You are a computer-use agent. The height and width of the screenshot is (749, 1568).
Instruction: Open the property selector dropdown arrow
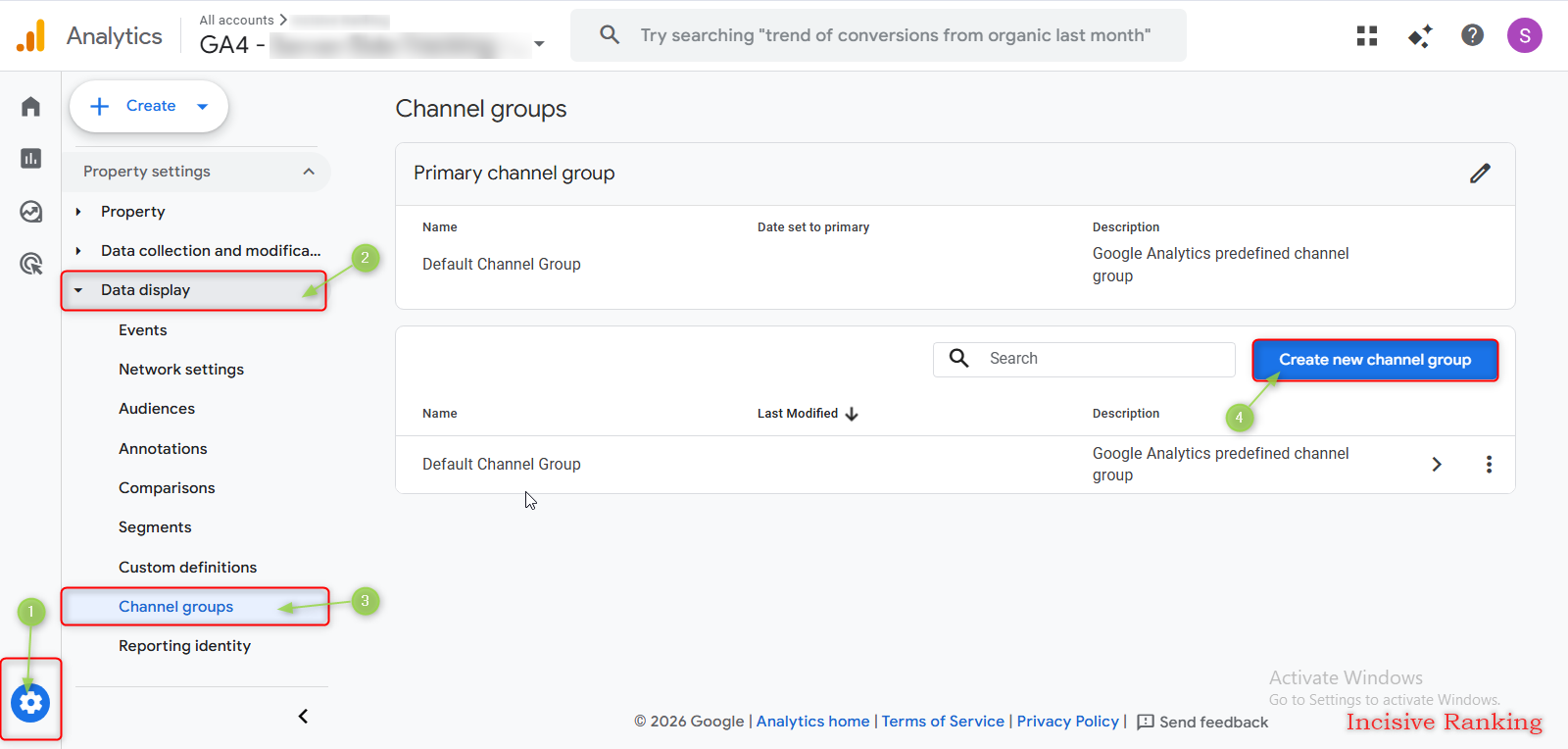pos(539,44)
